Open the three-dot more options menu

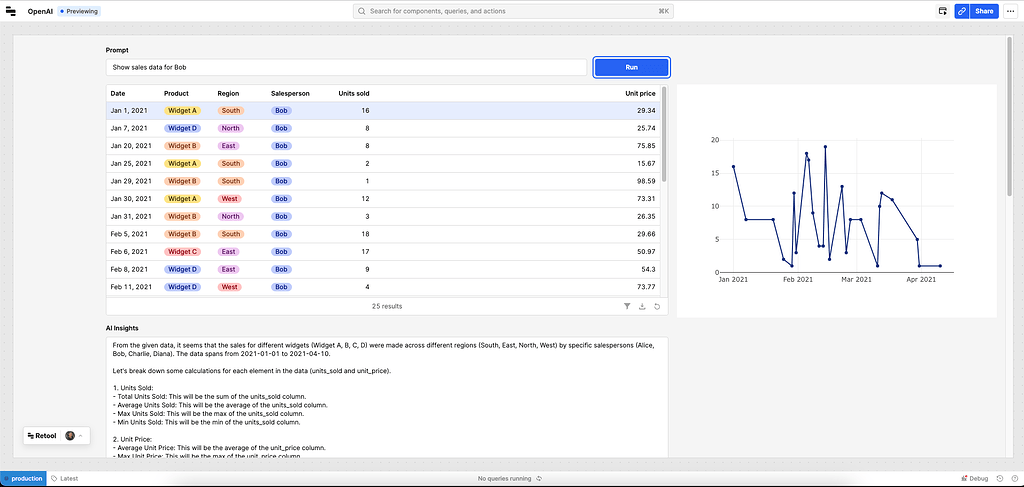click(1009, 11)
